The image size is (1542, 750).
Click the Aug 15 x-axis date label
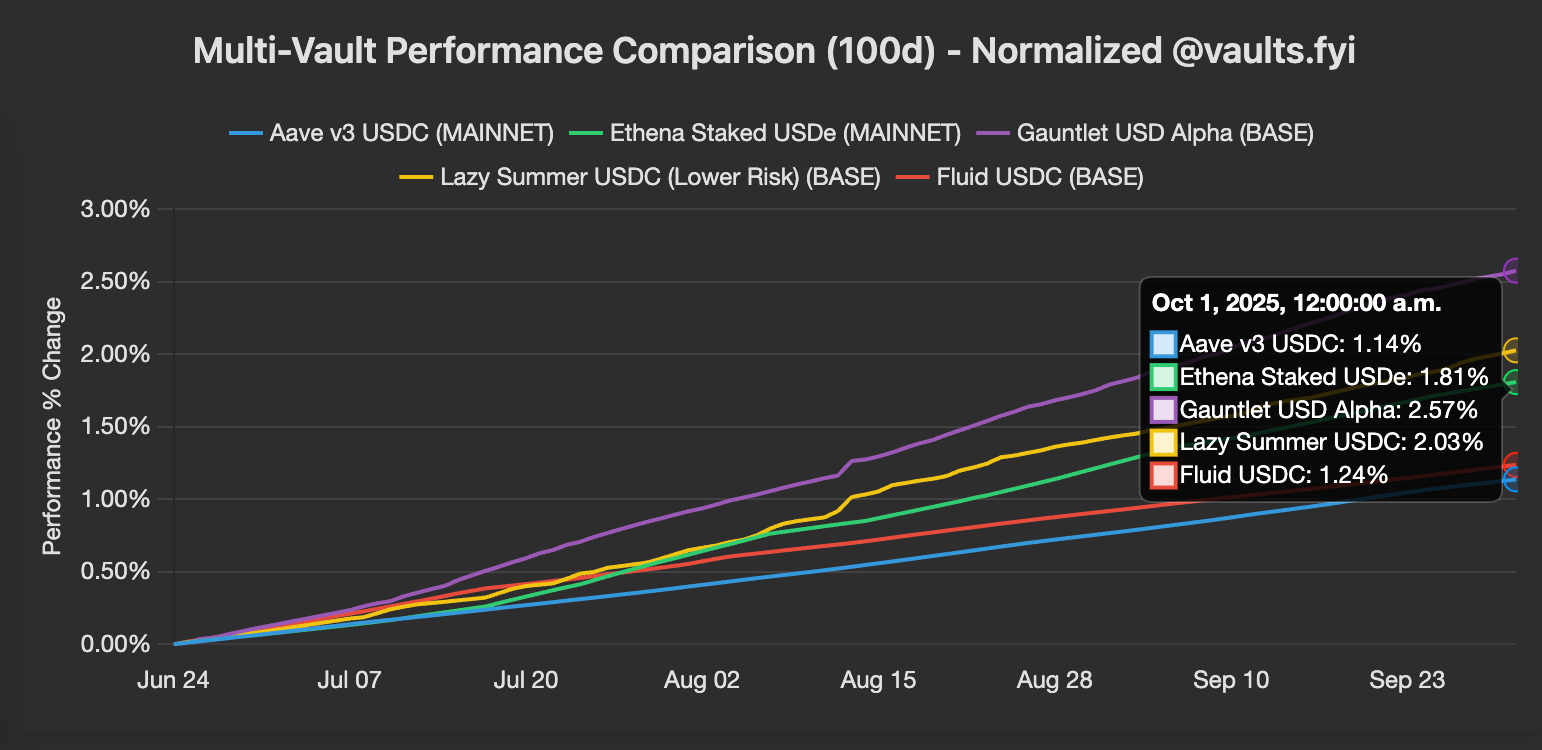point(877,681)
